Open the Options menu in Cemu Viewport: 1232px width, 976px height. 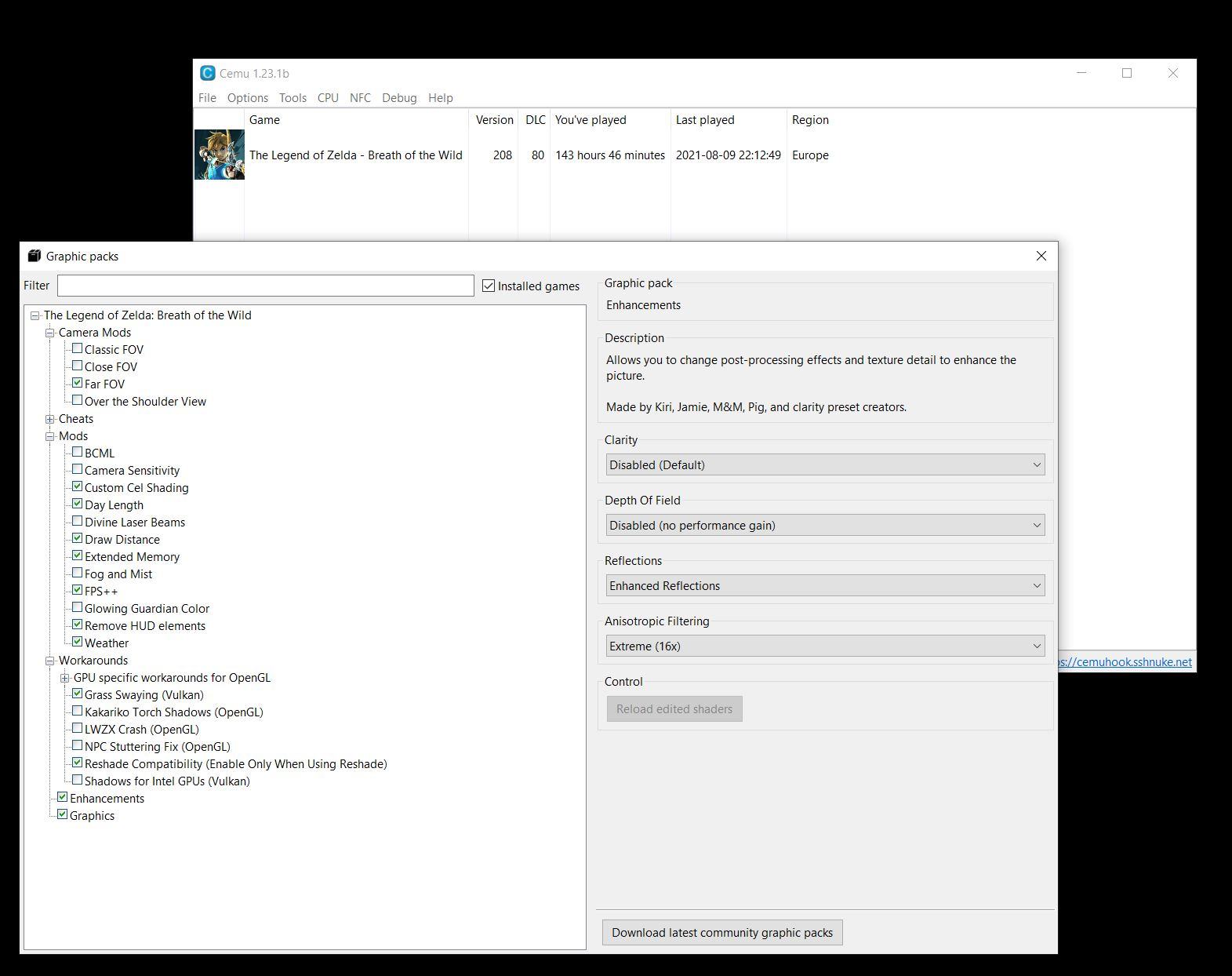[248, 97]
